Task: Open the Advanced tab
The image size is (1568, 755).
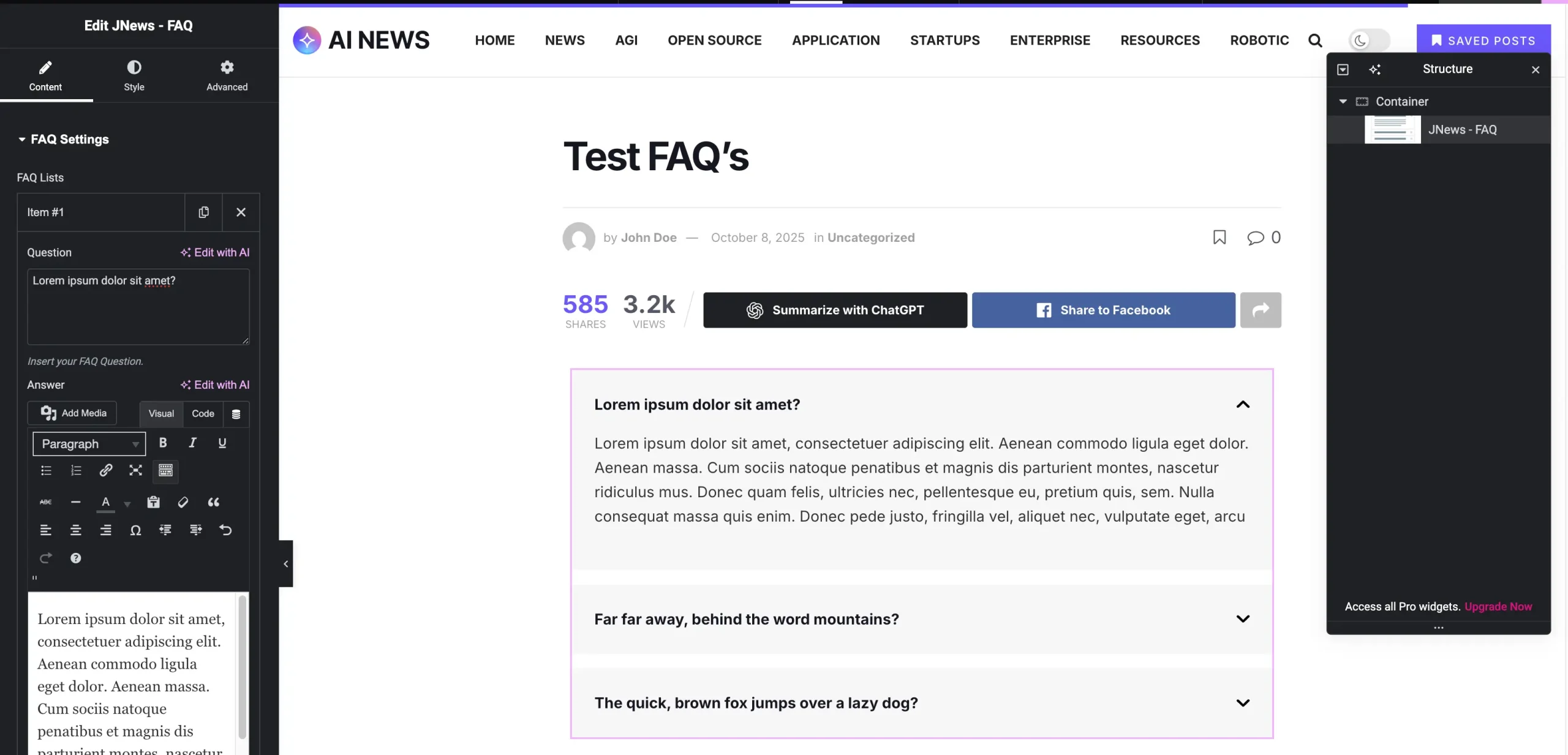Action: tap(227, 75)
